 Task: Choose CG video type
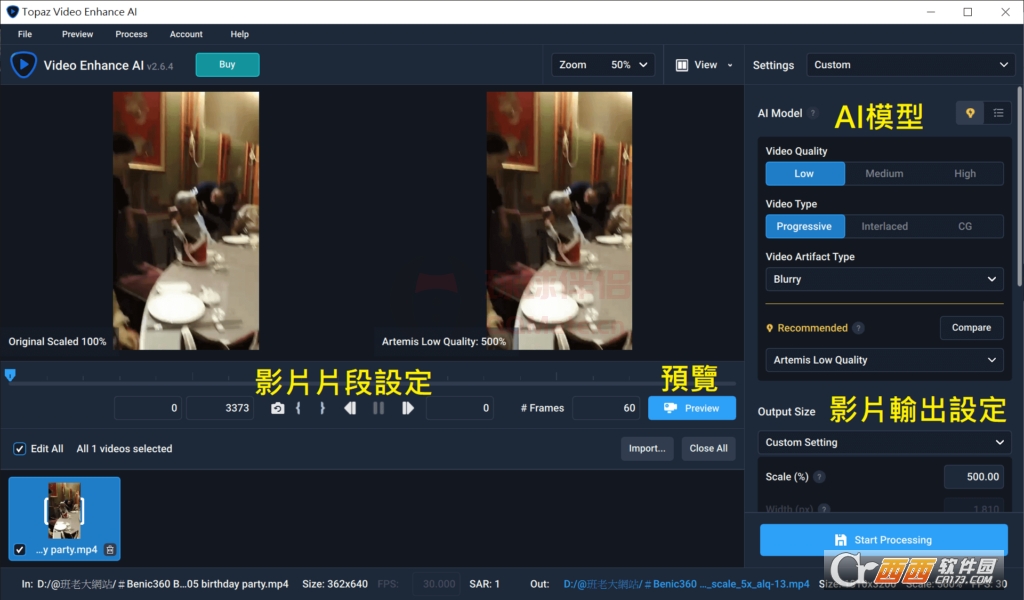tap(965, 227)
